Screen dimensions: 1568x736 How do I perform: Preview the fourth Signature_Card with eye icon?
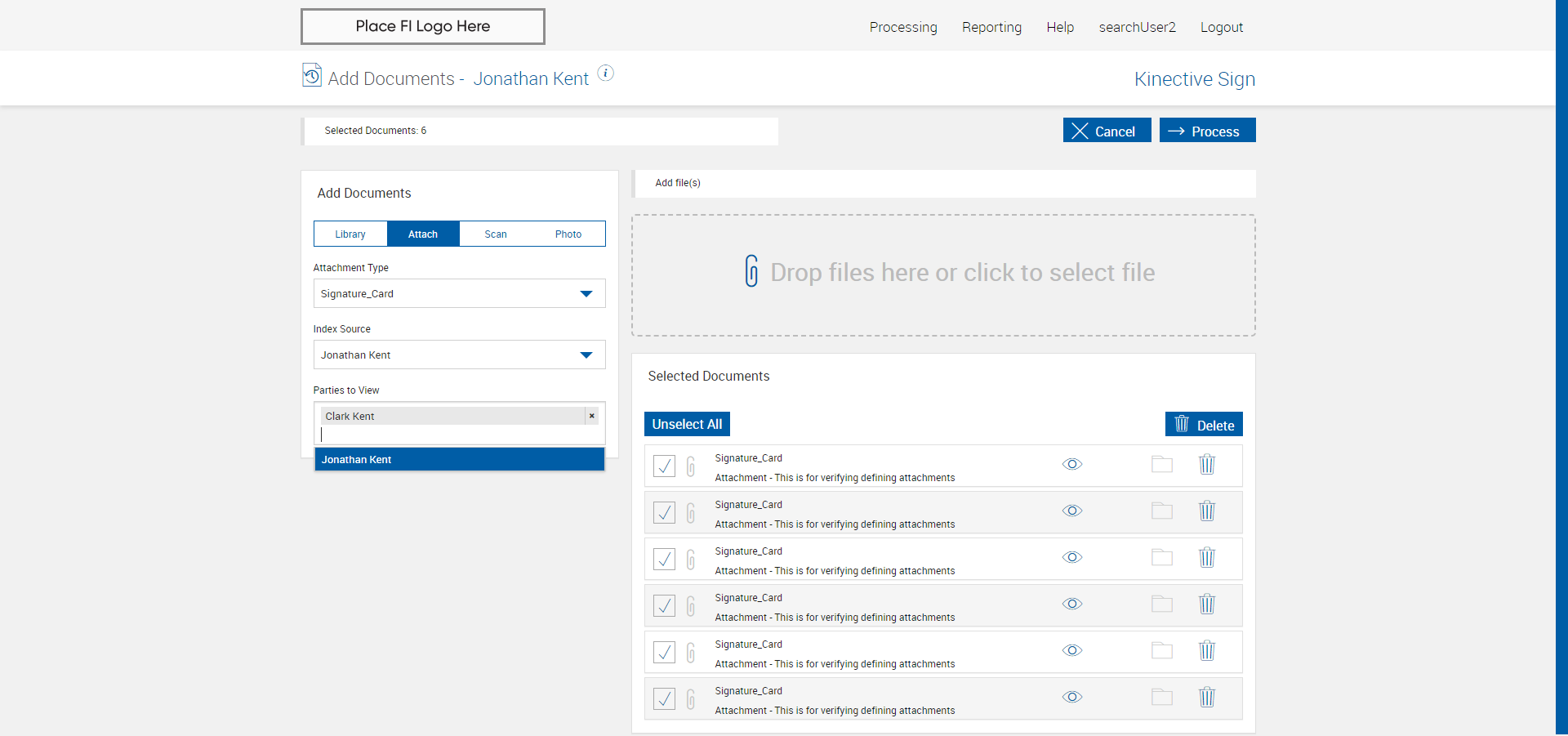click(x=1071, y=604)
